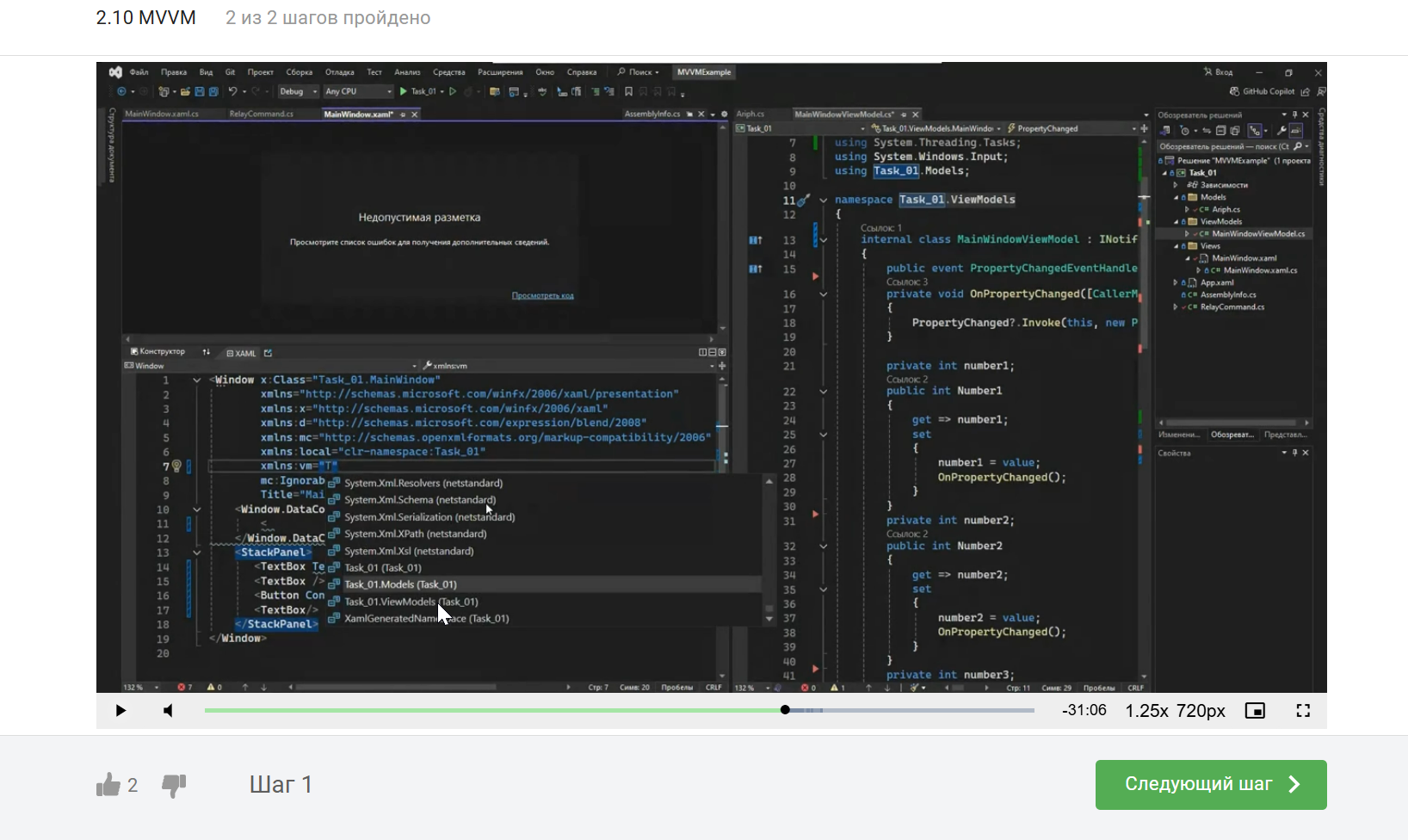Select Task_01.ViewModels in the autocomplete list

pyautogui.click(x=411, y=602)
